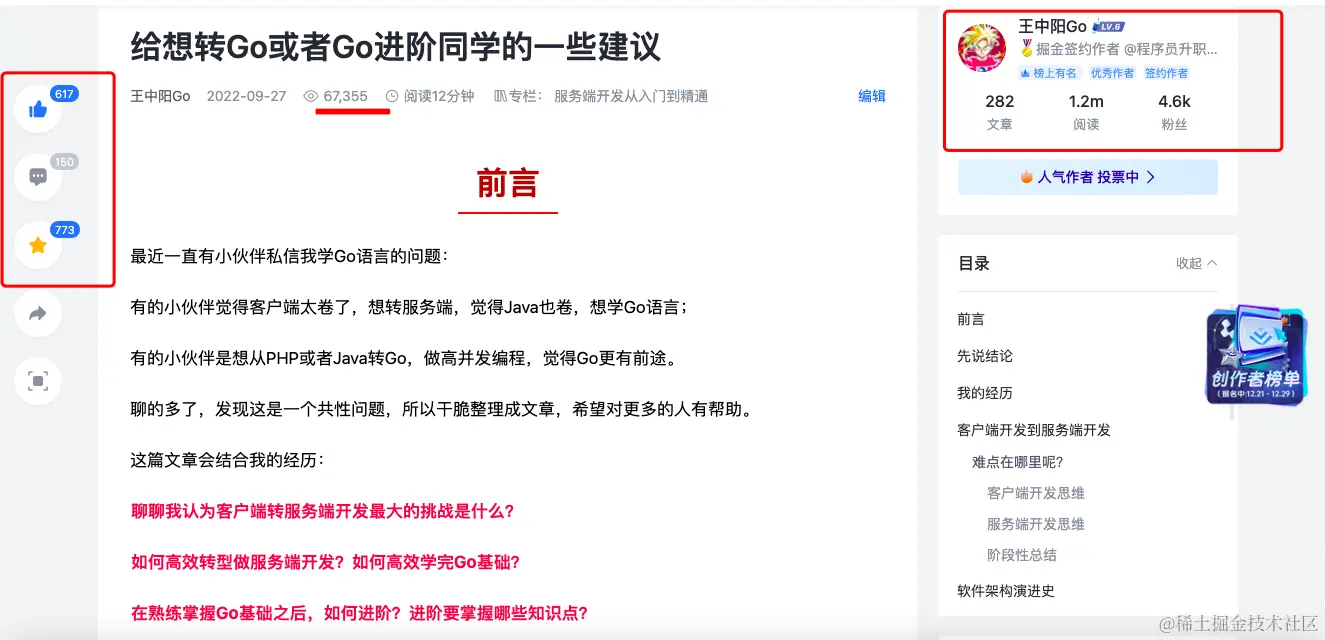
Task: Click the view count eye icon
Action: tap(311, 96)
